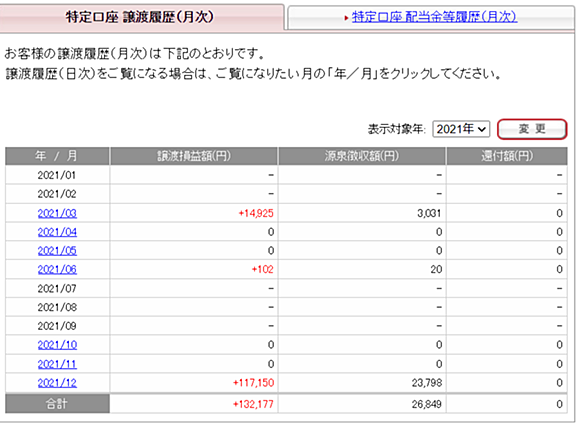Click the 還付額(円) column header
Viewport: 586px width, 426px height.
[x=507, y=156]
